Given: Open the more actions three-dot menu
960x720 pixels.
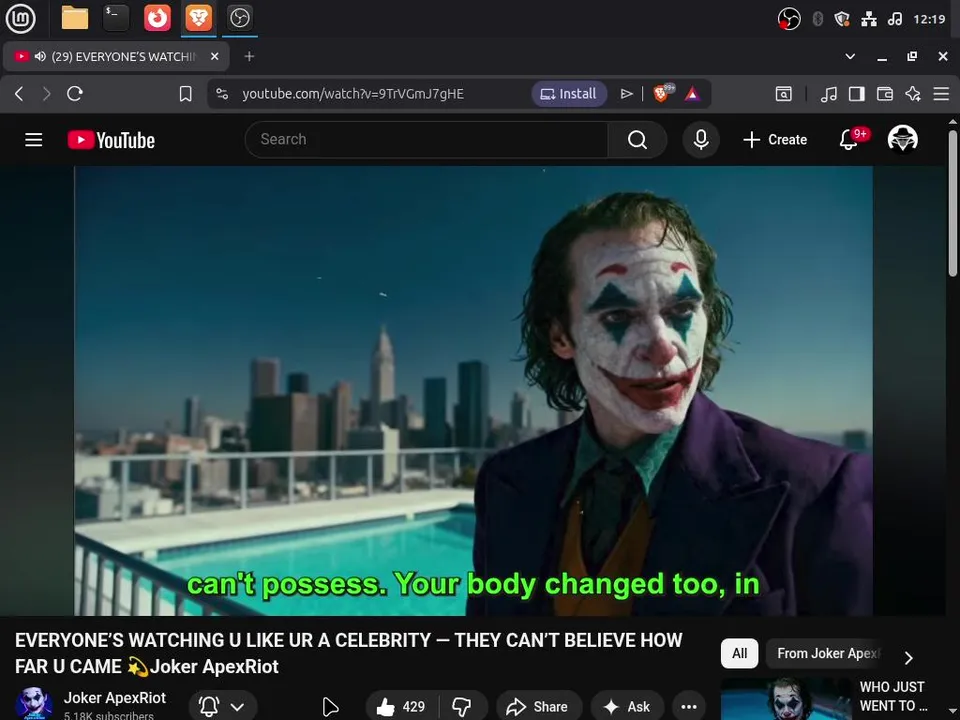Looking at the screenshot, I should [689, 707].
